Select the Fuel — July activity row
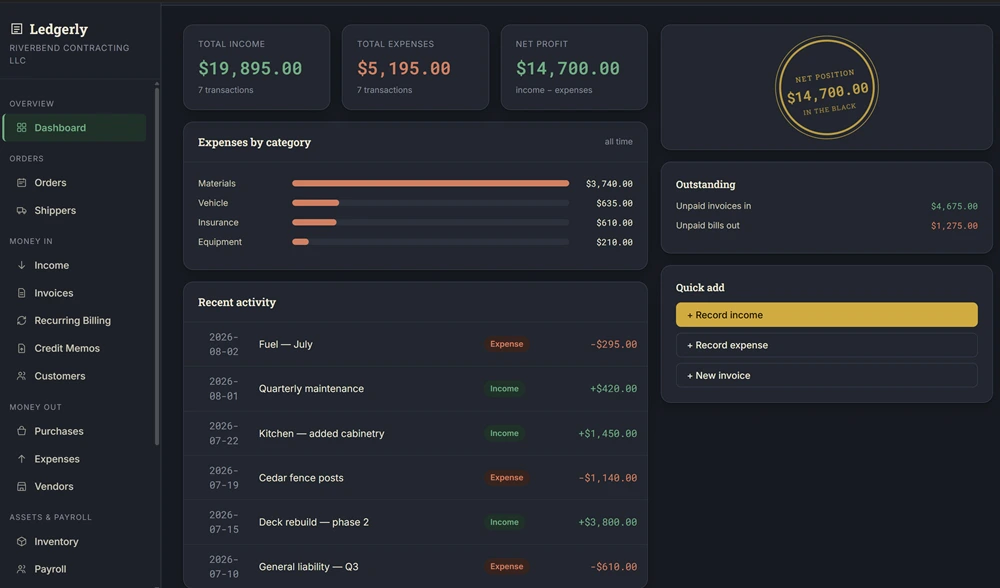Screen dimensions: 1000x588 pos(415,344)
